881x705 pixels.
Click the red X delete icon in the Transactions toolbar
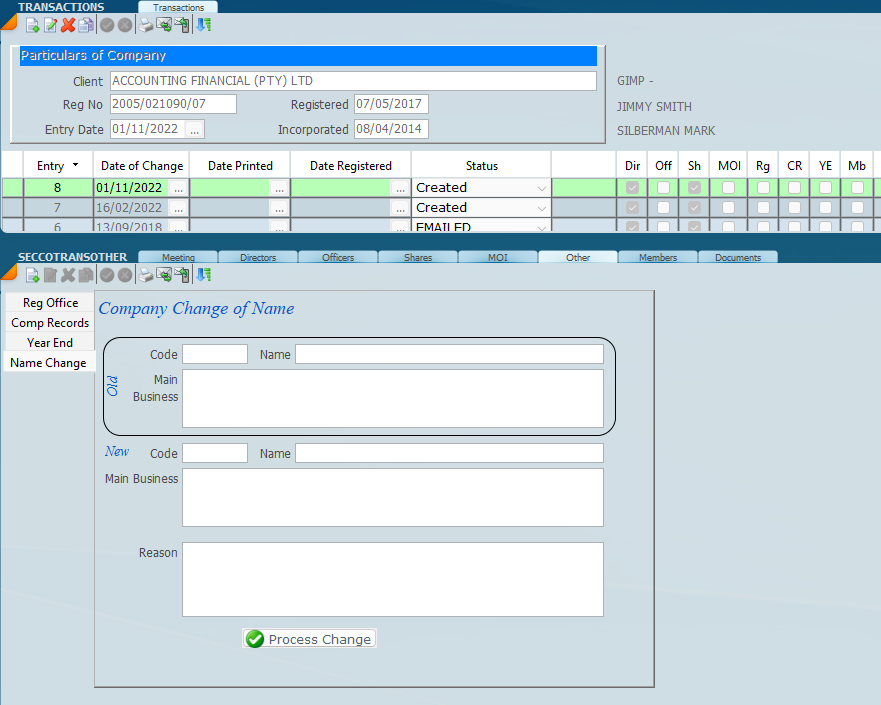(68, 25)
